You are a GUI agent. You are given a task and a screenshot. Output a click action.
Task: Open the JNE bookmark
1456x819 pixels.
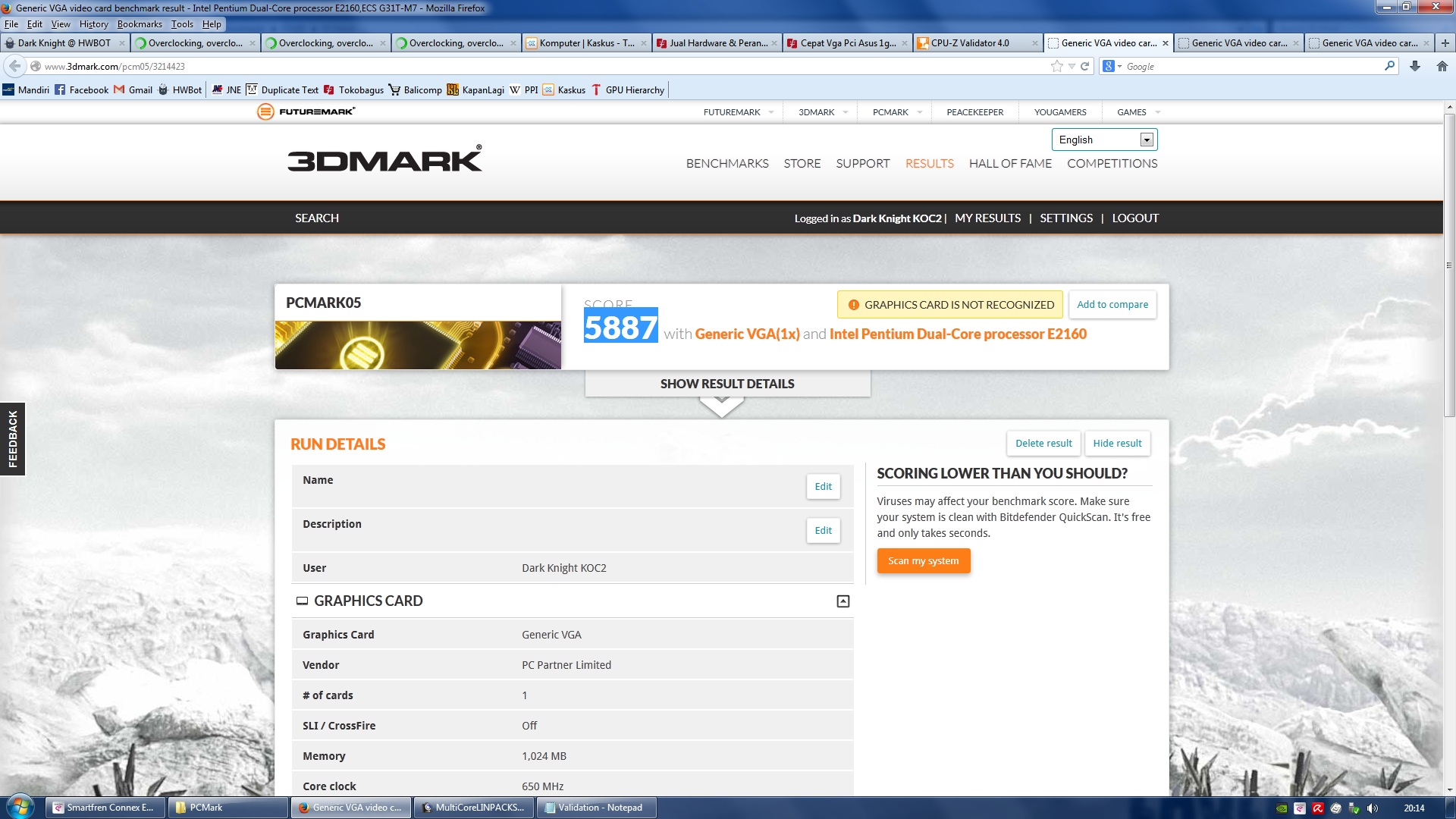227,89
